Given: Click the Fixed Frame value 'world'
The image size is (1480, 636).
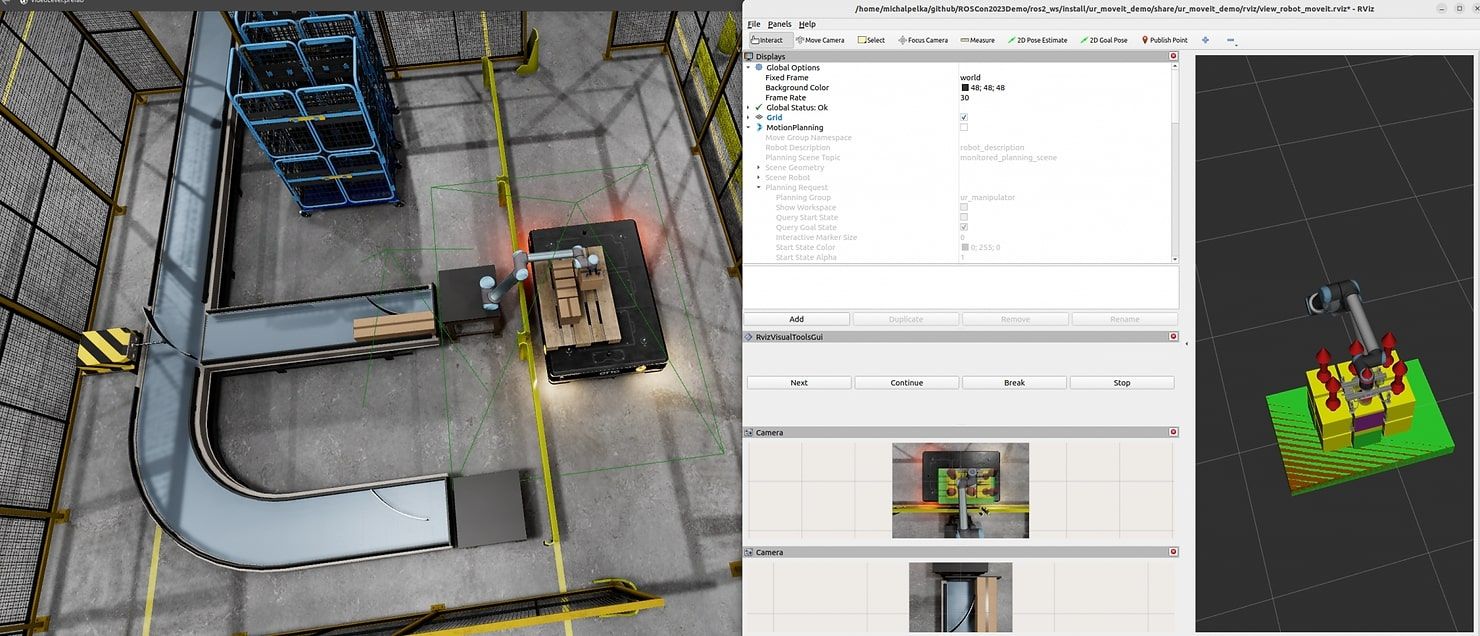Looking at the screenshot, I should click(970, 77).
